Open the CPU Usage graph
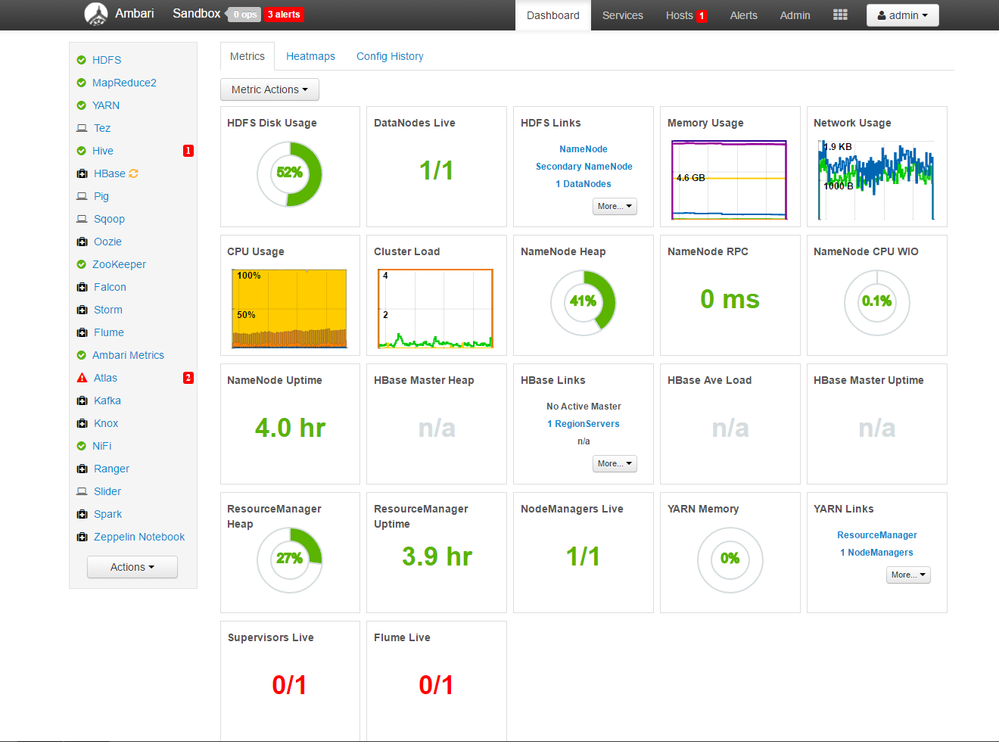 click(x=289, y=309)
